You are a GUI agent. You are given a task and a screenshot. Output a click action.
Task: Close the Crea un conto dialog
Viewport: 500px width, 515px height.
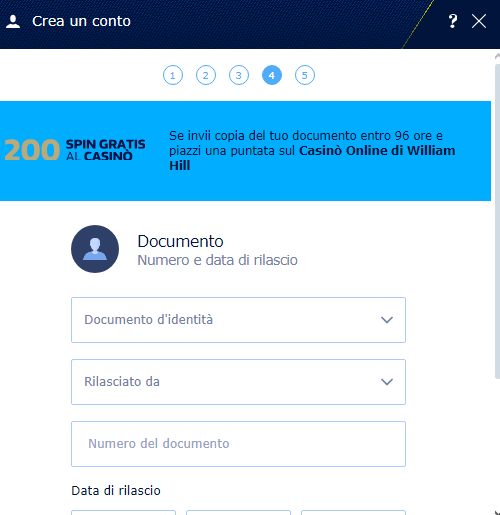pos(479,21)
